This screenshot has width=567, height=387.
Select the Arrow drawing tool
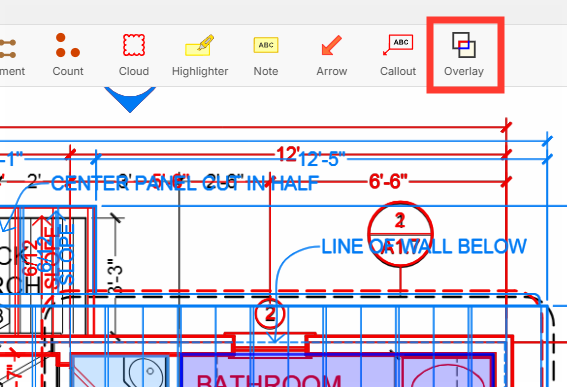(x=332, y=54)
